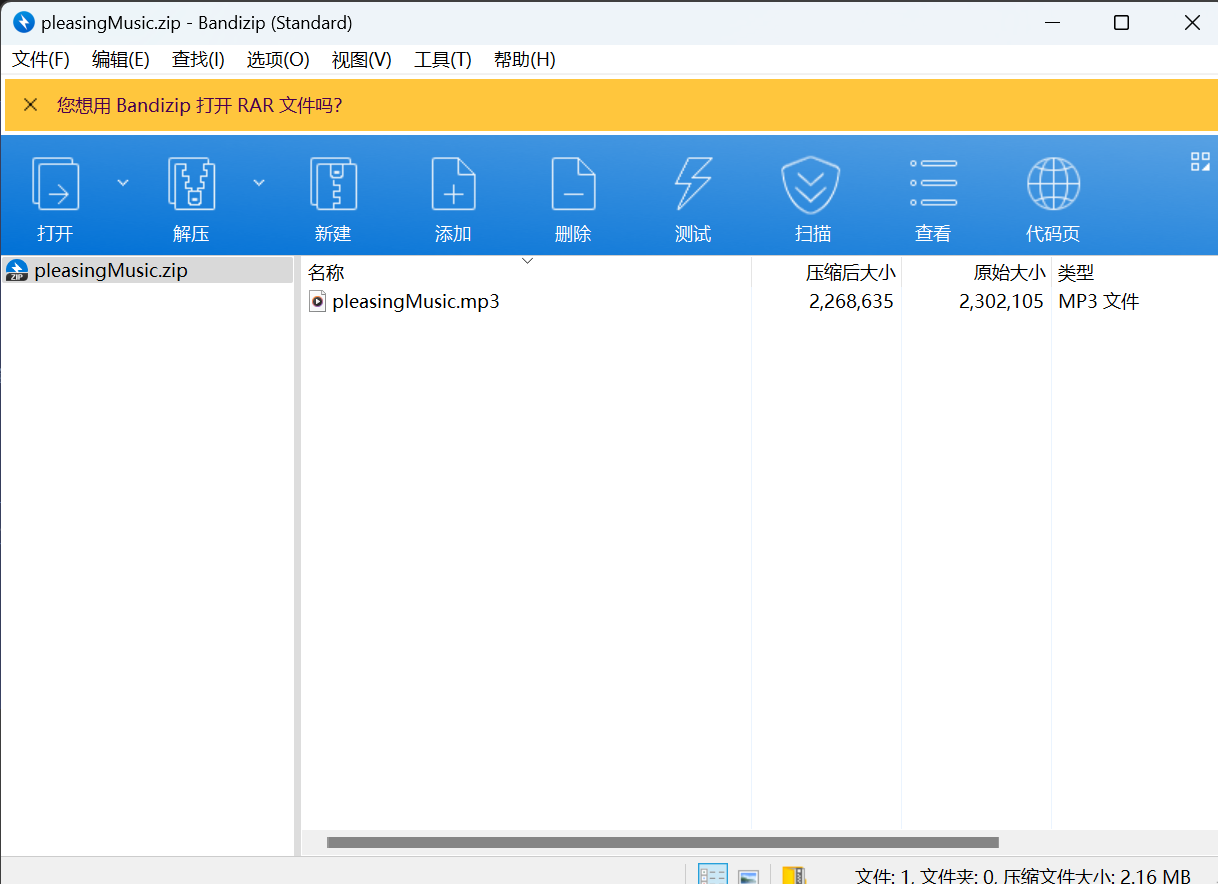Expand the Extract (解压) dropdown arrow

[x=259, y=182]
